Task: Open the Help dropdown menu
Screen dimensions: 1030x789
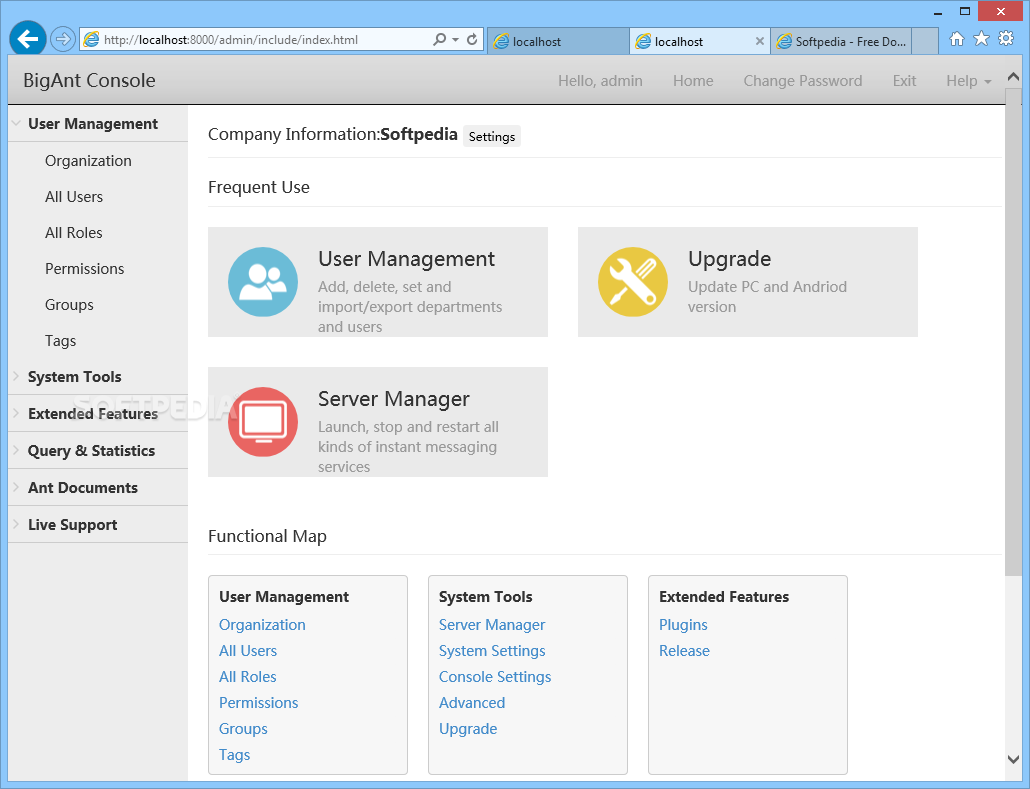Action: [x=968, y=81]
